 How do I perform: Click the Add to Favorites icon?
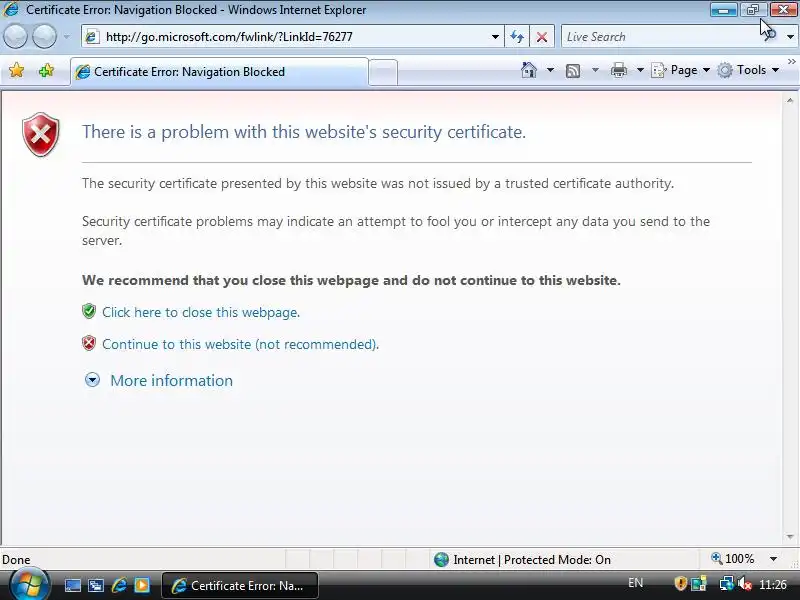(x=46, y=70)
